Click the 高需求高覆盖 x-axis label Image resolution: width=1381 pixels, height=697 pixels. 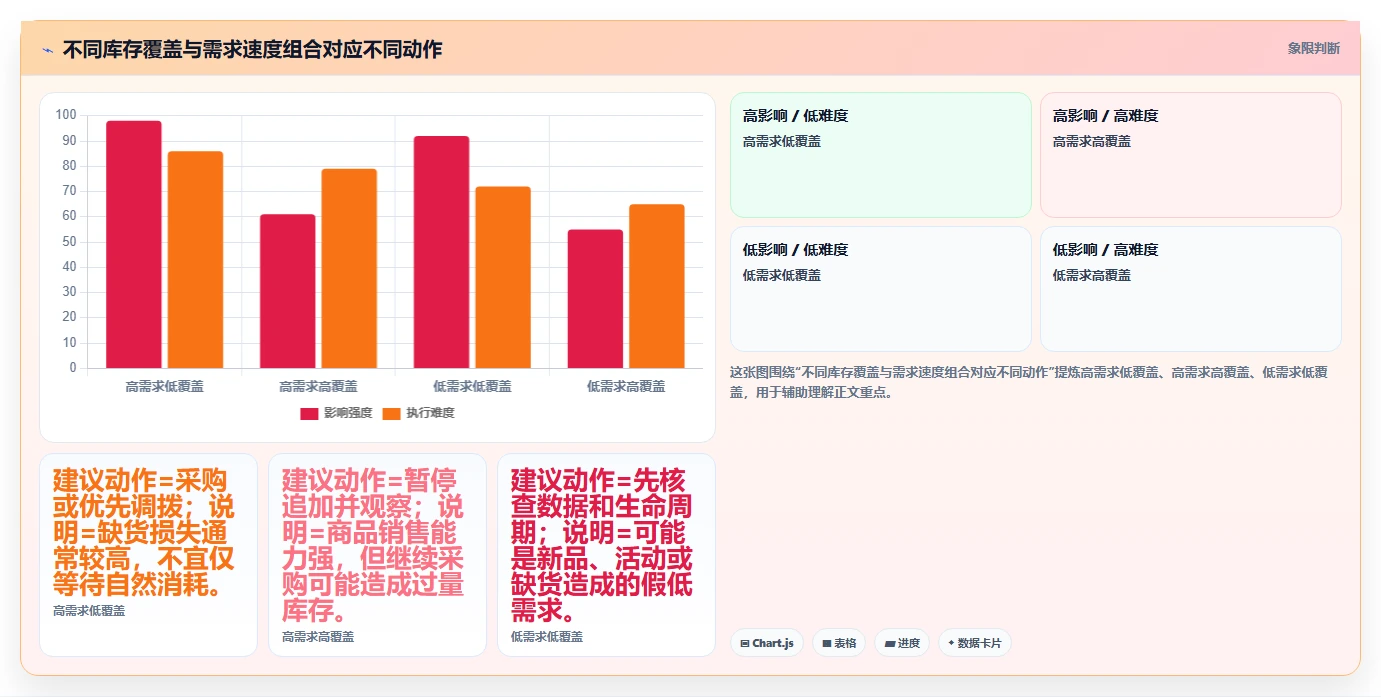click(x=318, y=386)
